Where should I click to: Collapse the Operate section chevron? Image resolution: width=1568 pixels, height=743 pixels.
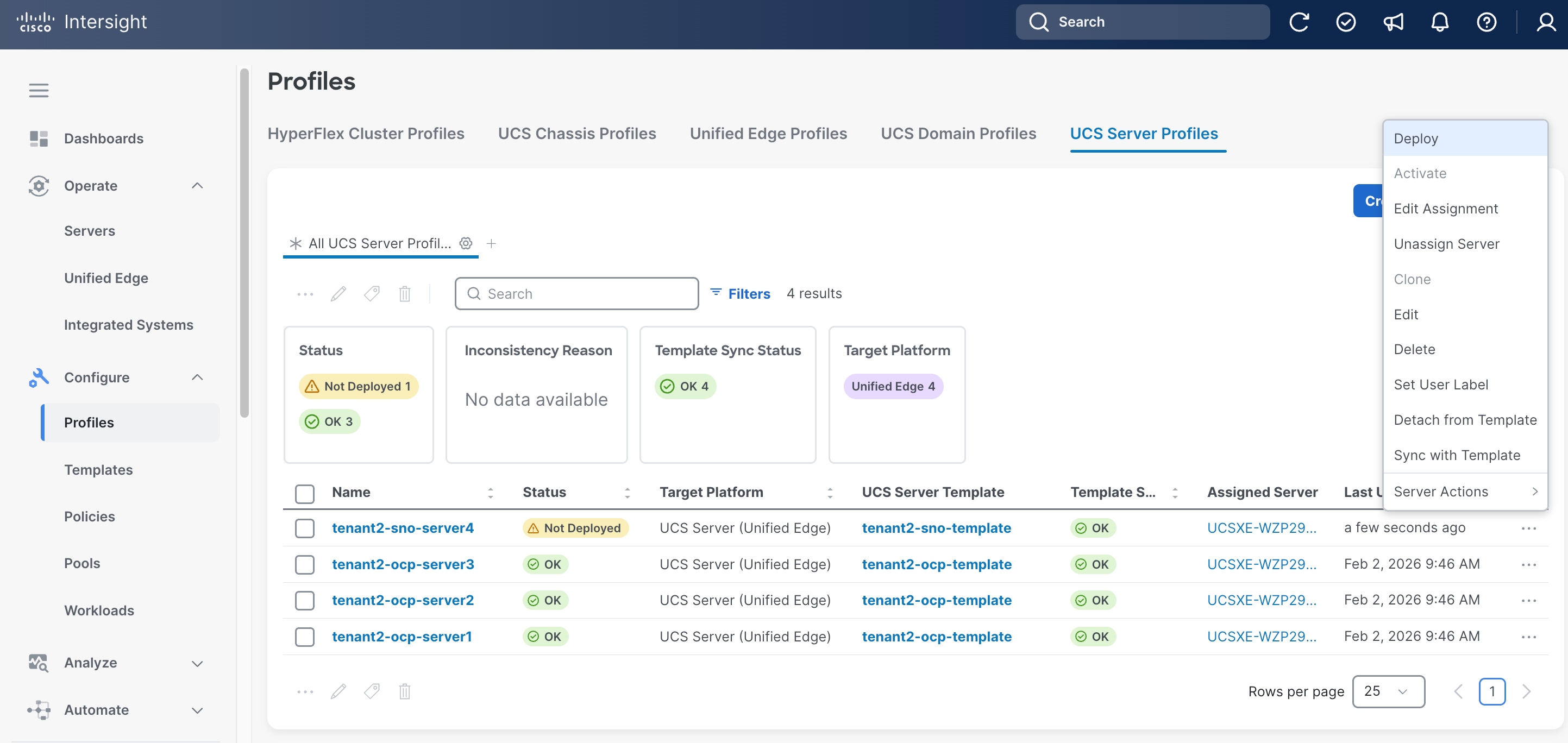pyautogui.click(x=197, y=186)
